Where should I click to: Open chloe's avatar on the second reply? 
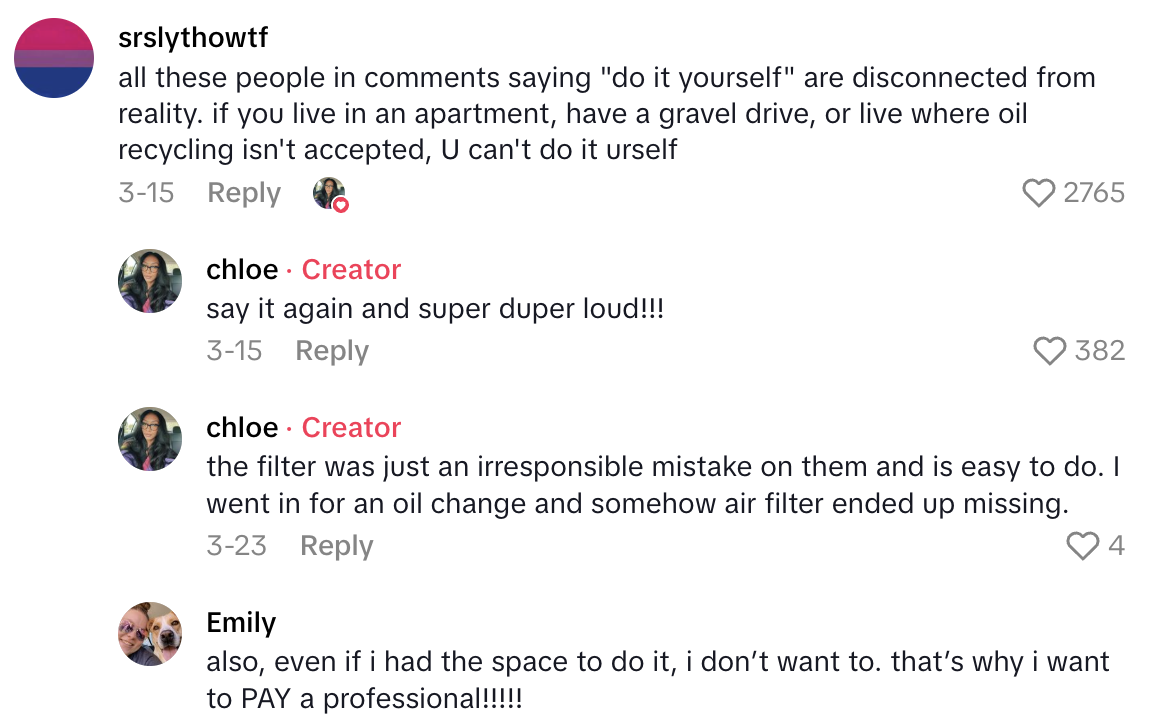[150, 439]
